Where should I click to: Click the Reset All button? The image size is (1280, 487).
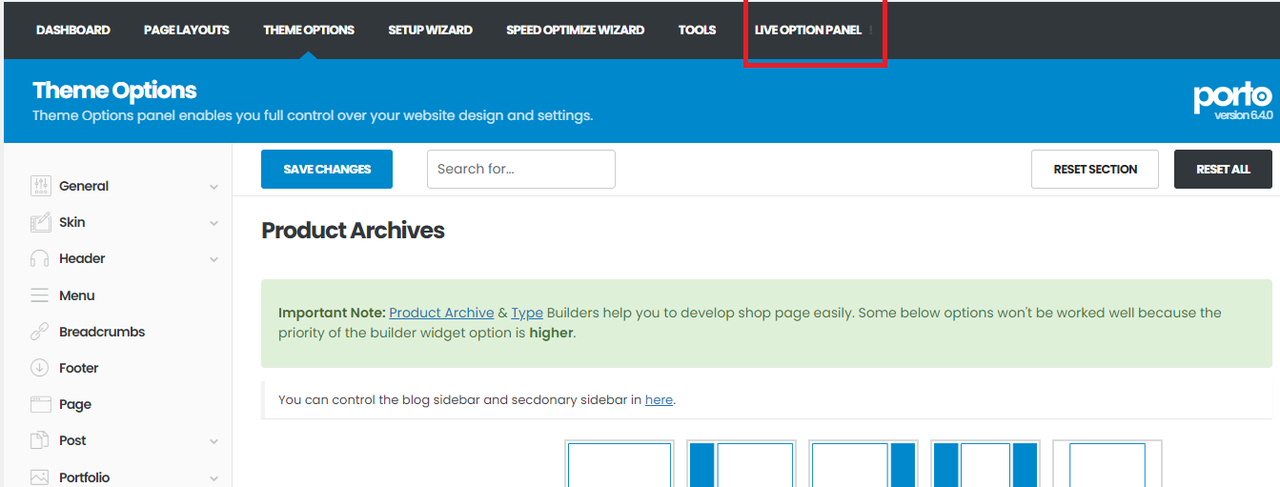(1223, 169)
